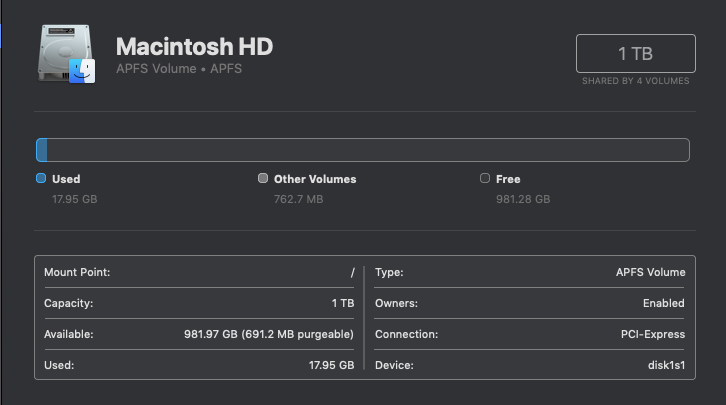Click the Used legend label
The width and height of the screenshot is (726, 405).
[x=66, y=179]
